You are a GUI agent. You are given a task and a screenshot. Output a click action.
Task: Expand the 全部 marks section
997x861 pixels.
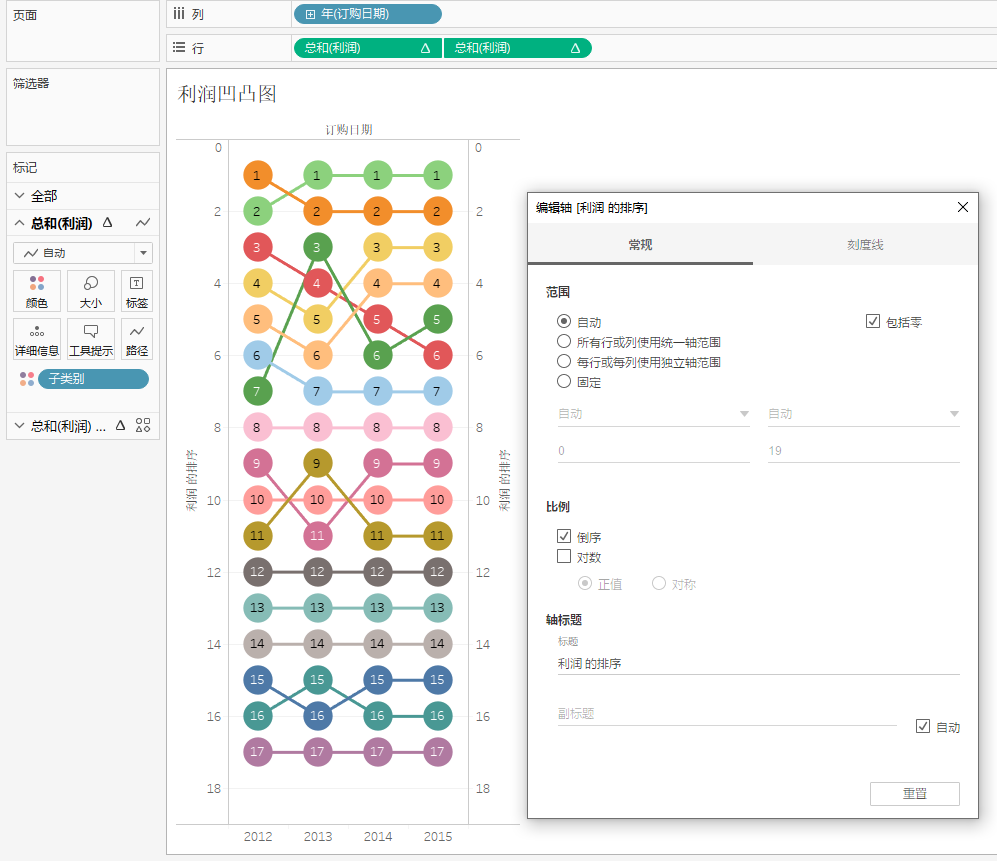[x=20, y=196]
